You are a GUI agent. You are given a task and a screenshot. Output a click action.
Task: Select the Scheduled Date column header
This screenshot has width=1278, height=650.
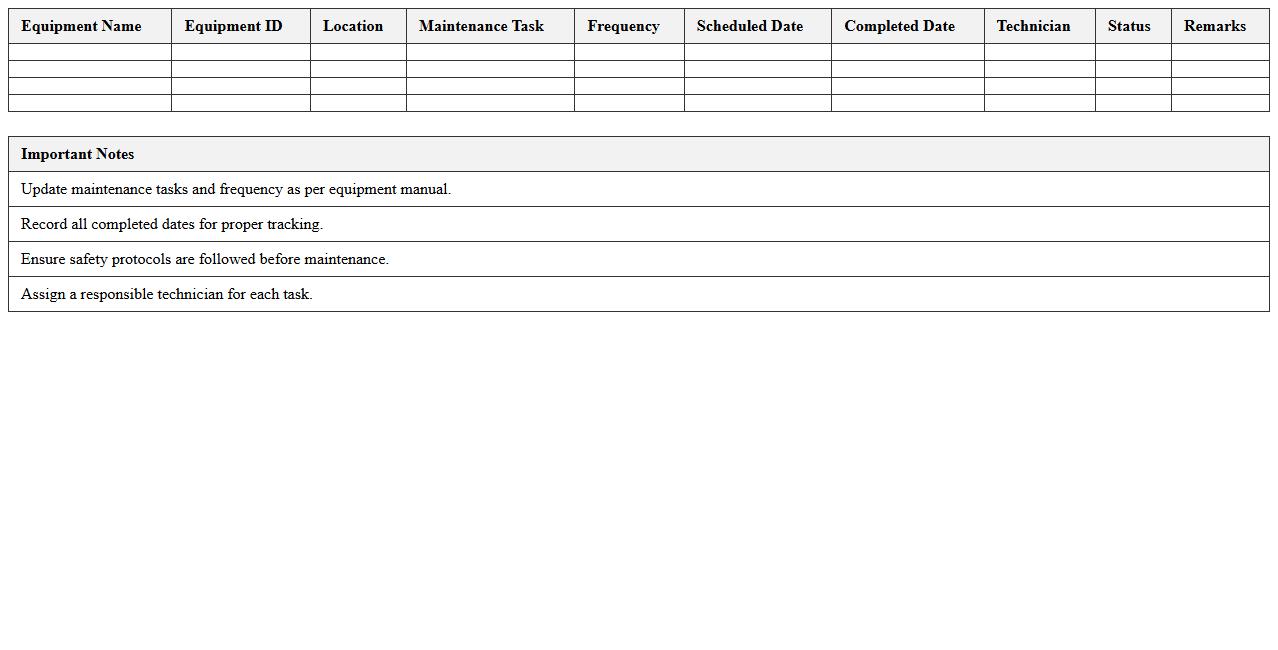[x=750, y=26]
